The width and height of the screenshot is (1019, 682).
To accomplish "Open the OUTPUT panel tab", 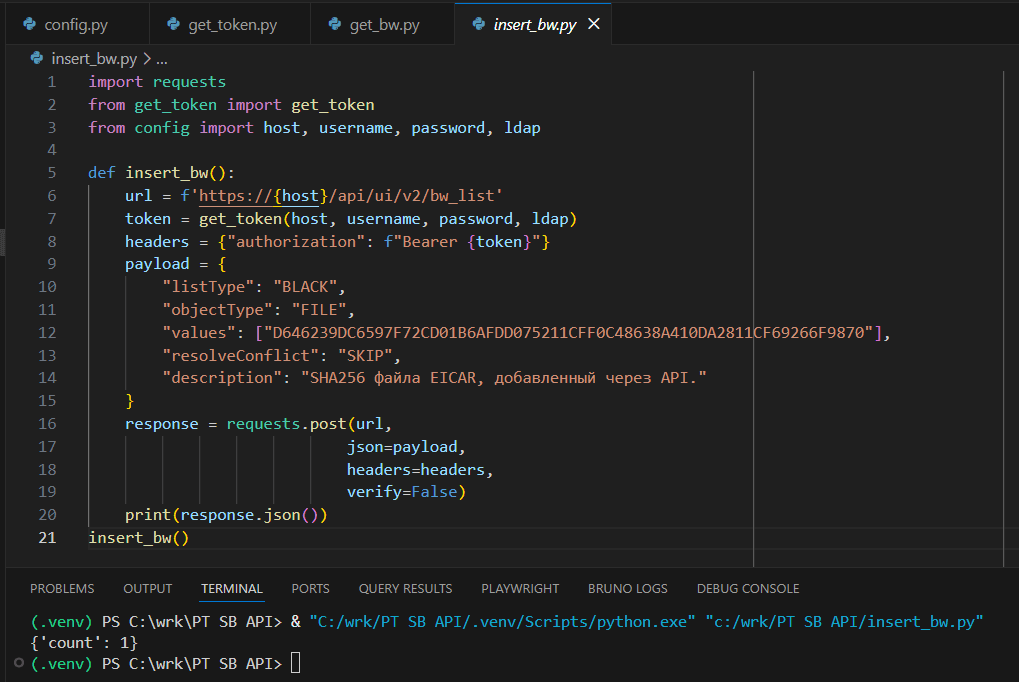I will 148,588.
